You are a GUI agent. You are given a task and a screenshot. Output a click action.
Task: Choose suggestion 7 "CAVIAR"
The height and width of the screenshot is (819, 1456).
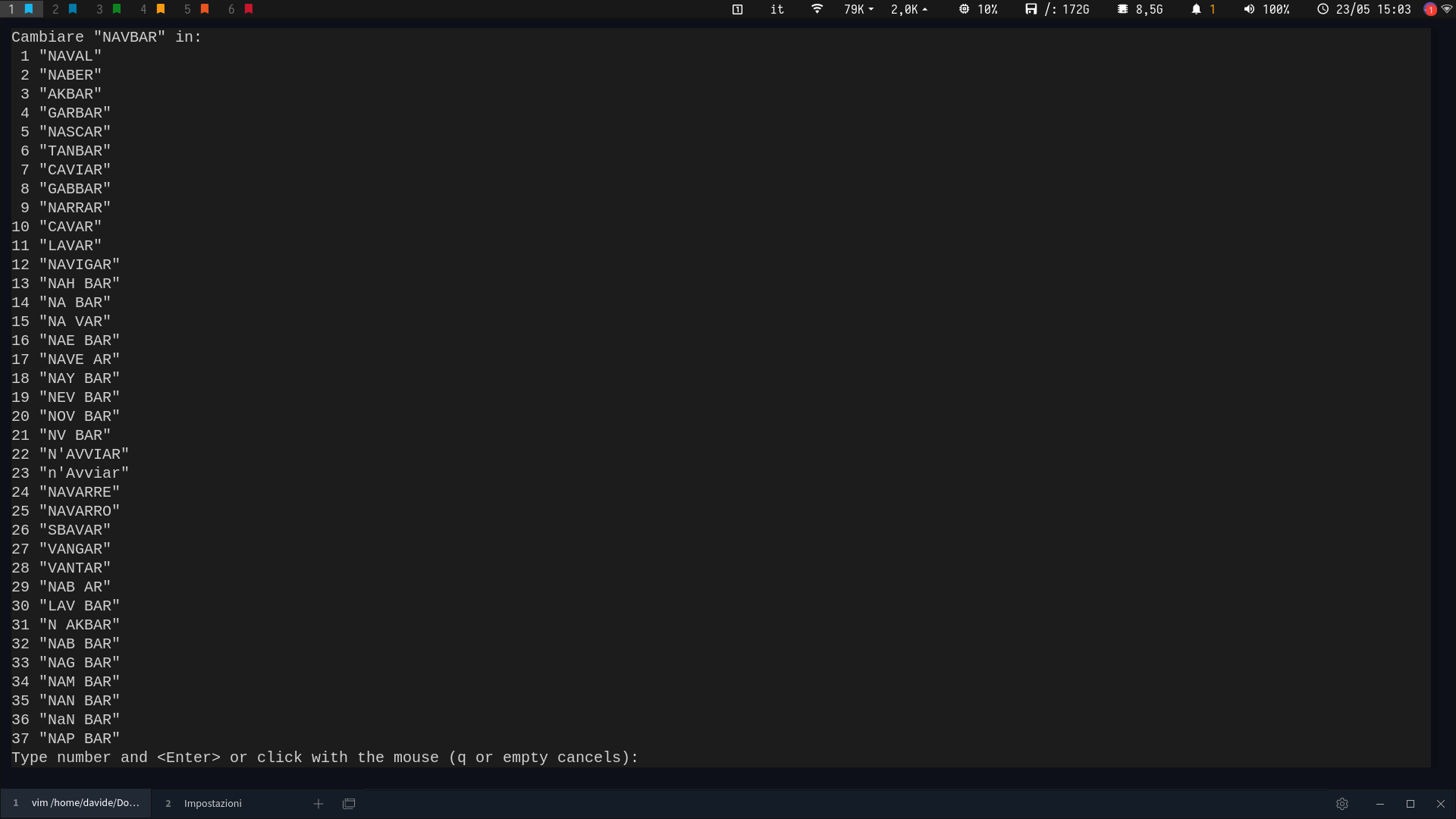65,170
